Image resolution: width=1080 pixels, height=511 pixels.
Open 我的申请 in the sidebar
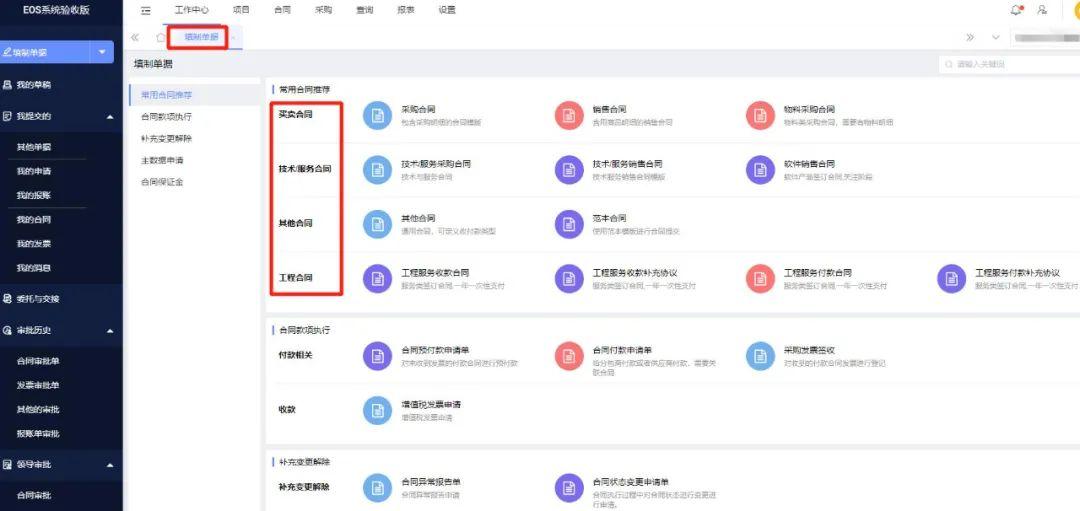(x=34, y=171)
